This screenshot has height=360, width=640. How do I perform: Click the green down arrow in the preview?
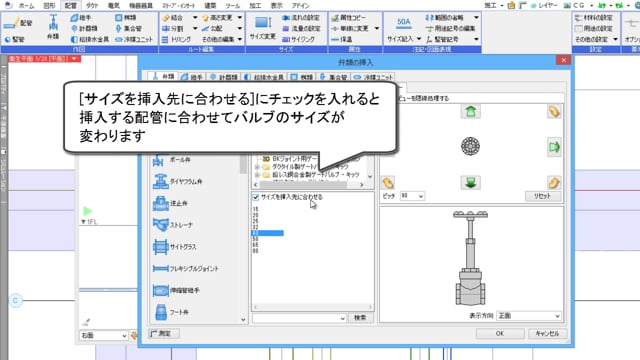pyautogui.click(x=470, y=182)
